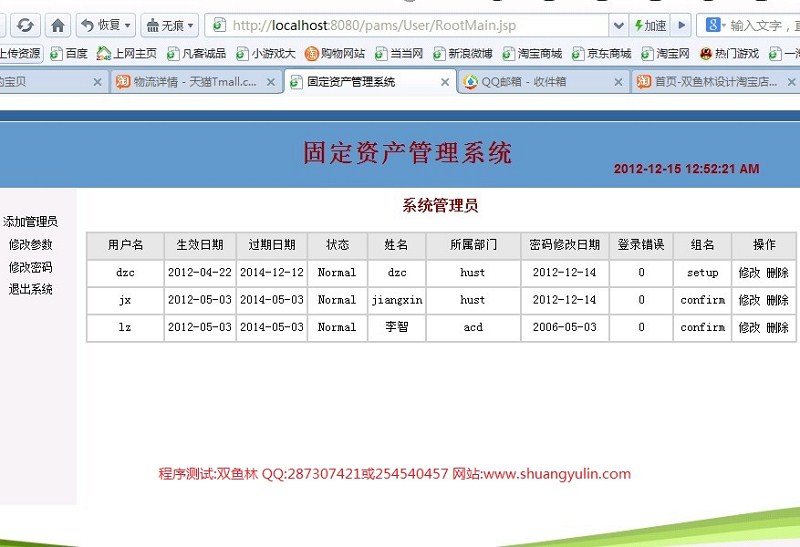Open the 百度 bookmark
This screenshot has height=547, width=800.
pos(69,53)
